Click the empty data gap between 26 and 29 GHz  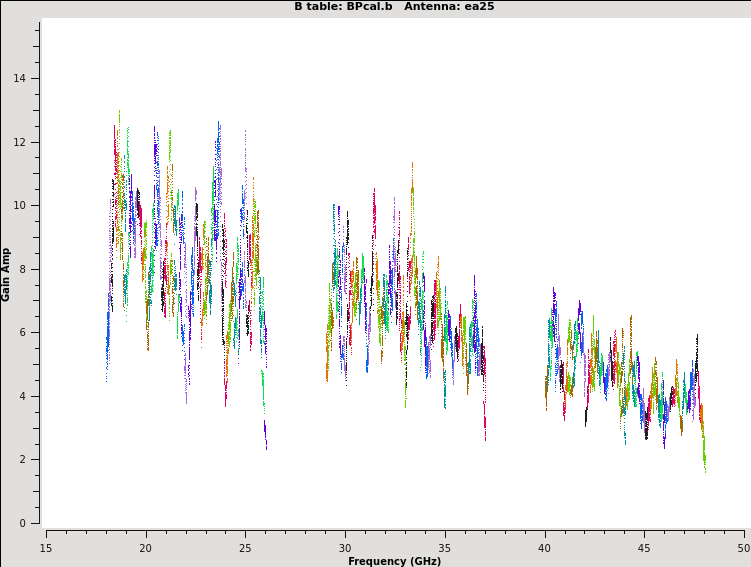[296, 300]
